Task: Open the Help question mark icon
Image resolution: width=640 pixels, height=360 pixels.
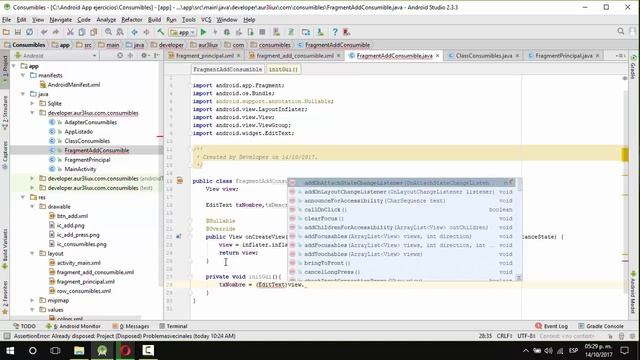Action: (x=335, y=32)
